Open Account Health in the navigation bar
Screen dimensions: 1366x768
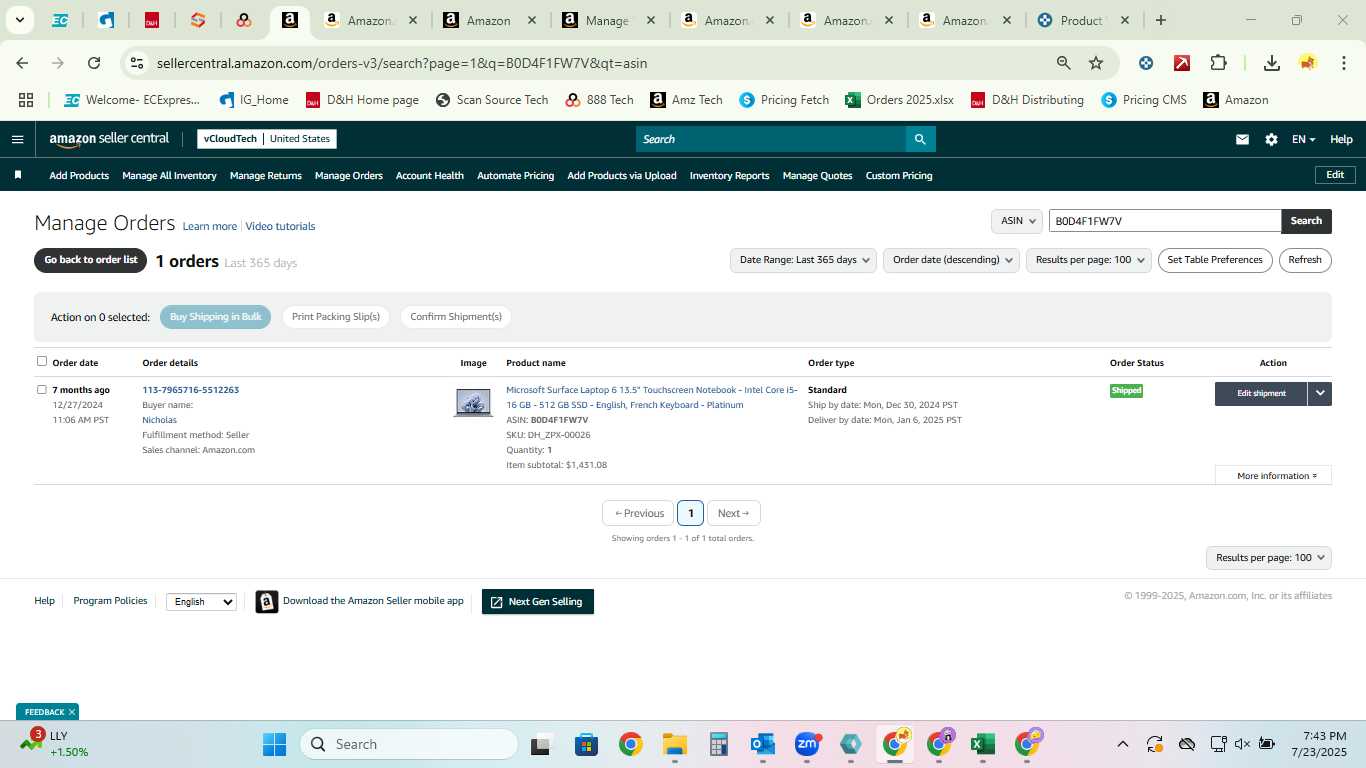coord(430,175)
